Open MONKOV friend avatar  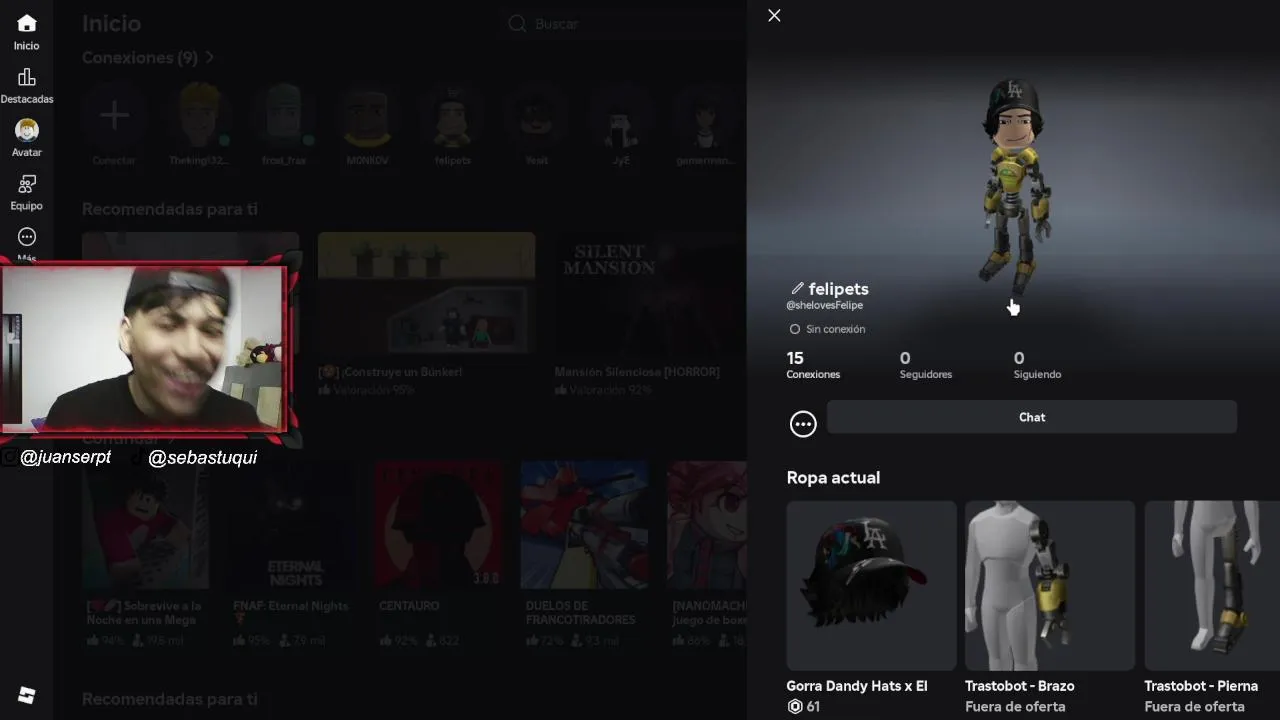(x=368, y=116)
